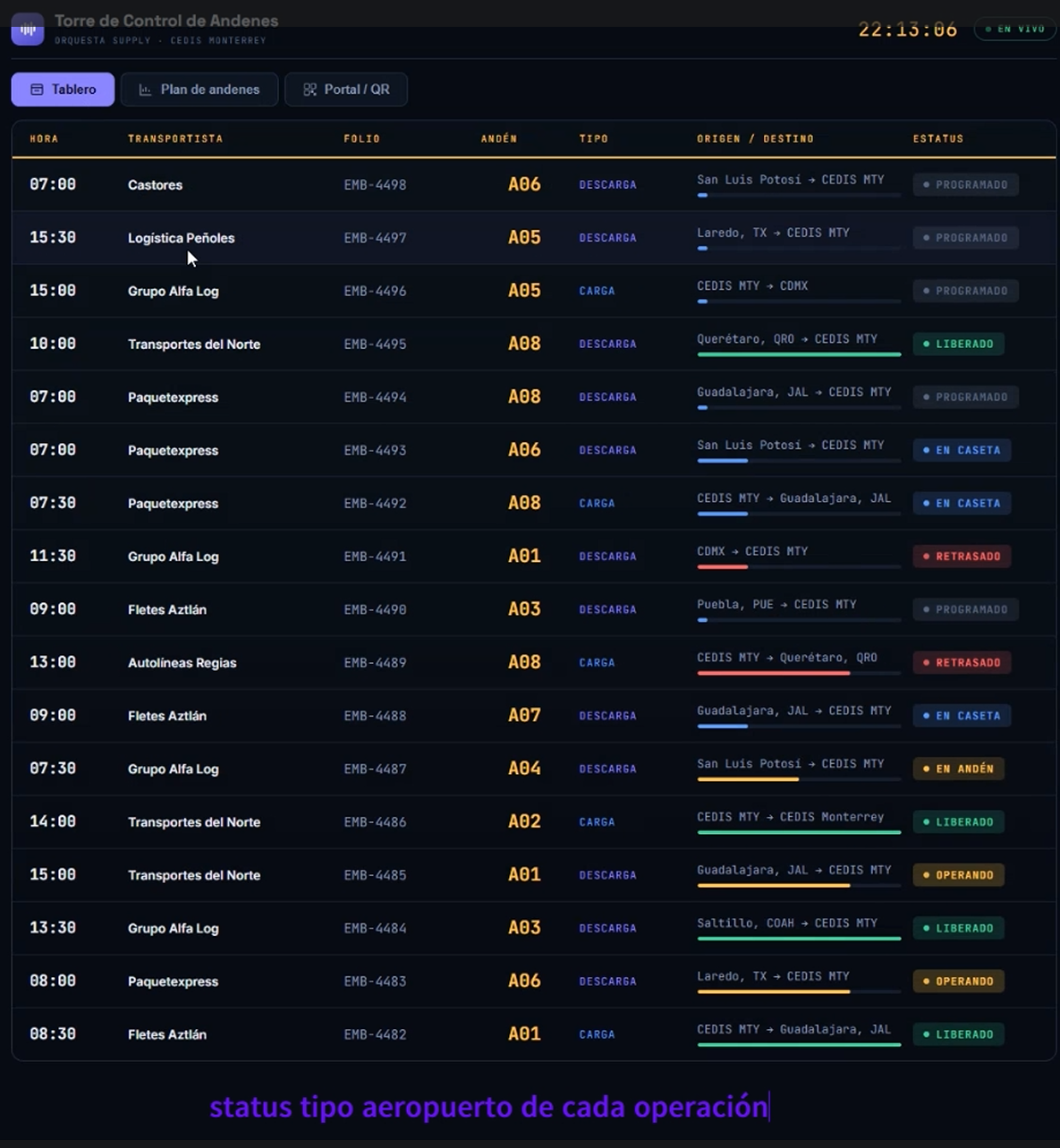This screenshot has width=1060, height=1148.
Task: Click the Saltillo, COAH → CEDIS MTY route
Action: pyautogui.click(x=787, y=923)
